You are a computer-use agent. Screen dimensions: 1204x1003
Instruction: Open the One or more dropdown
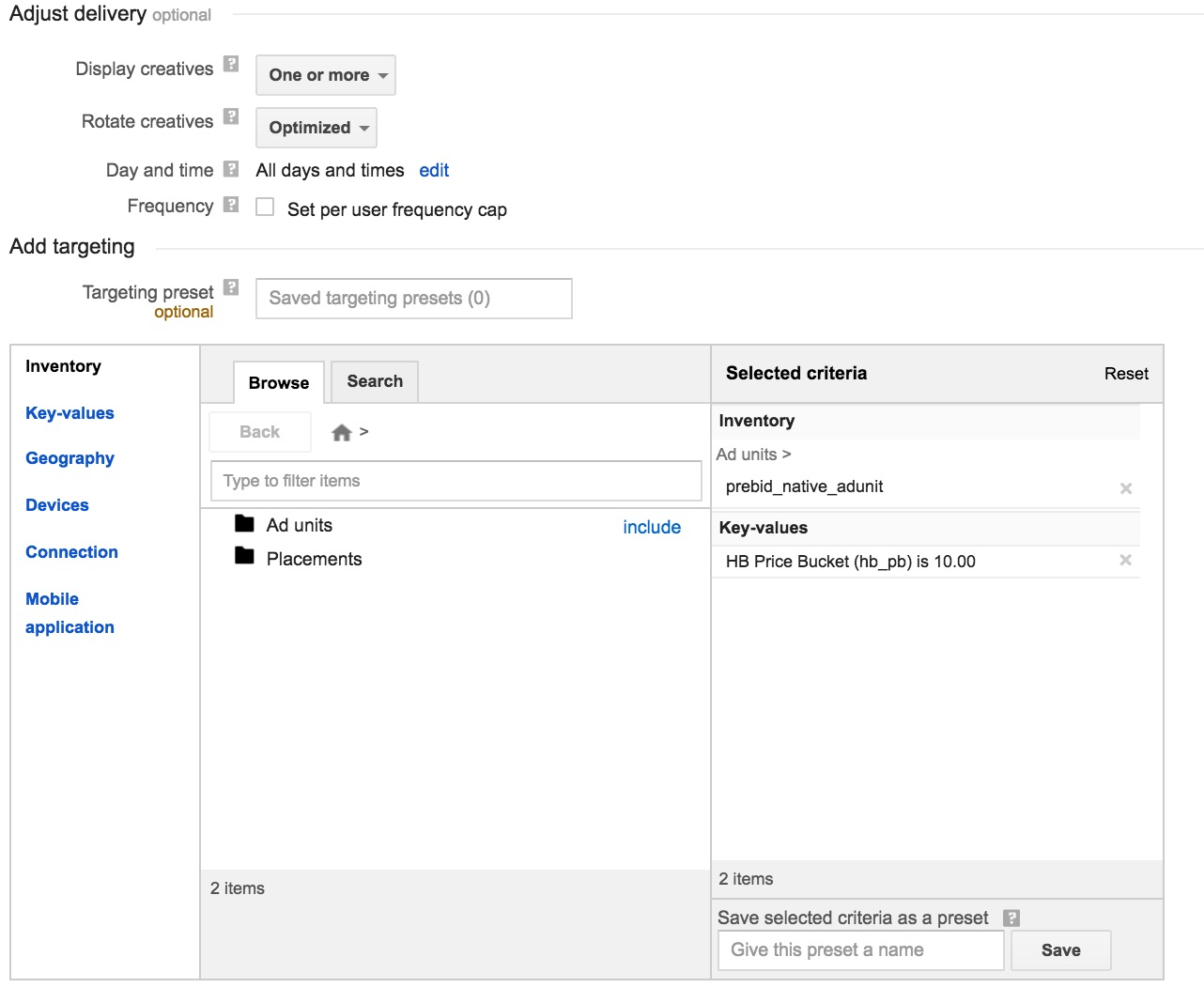[325, 75]
